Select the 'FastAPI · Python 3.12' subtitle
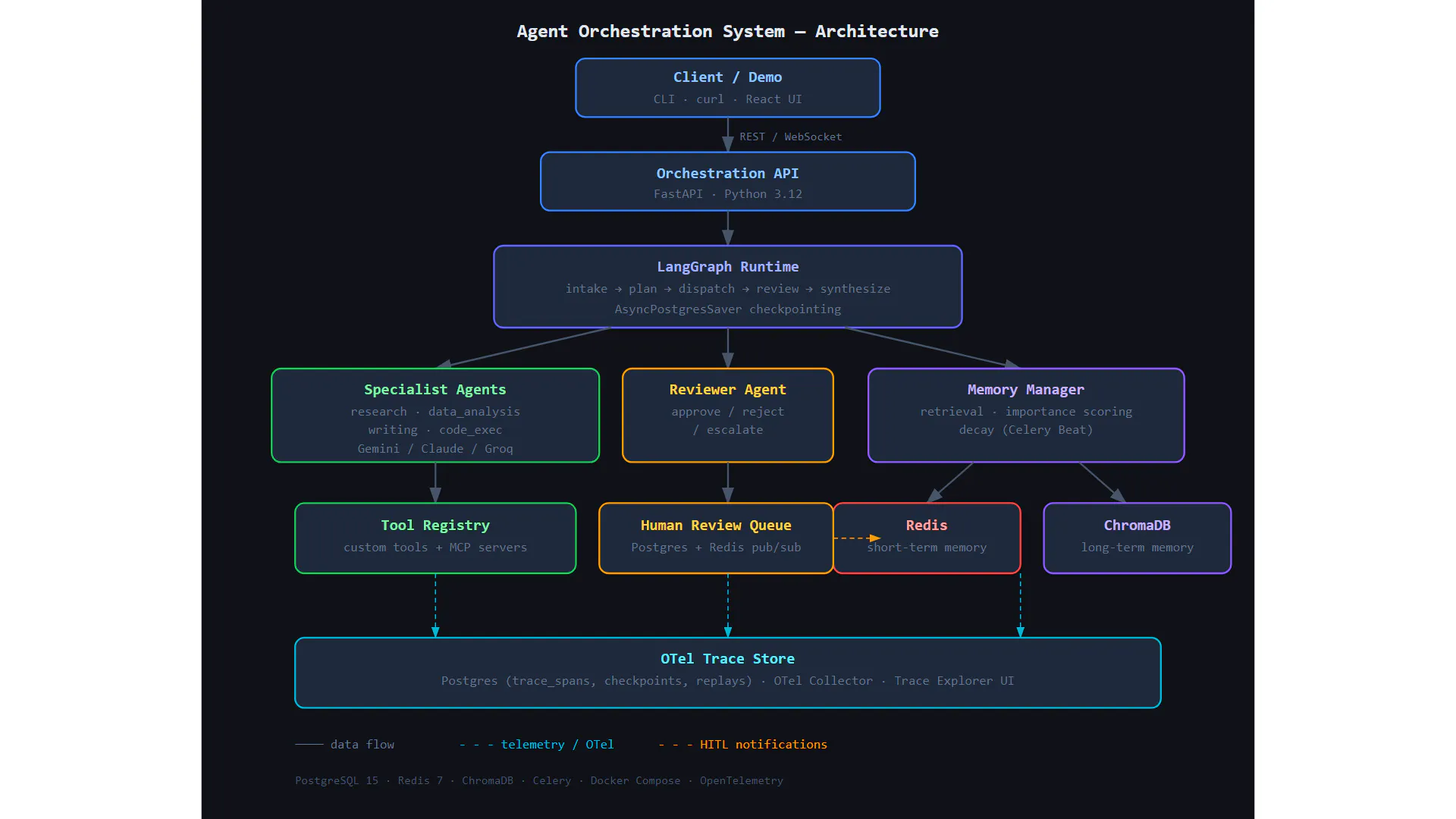The image size is (1456, 819). (x=727, y=194)
